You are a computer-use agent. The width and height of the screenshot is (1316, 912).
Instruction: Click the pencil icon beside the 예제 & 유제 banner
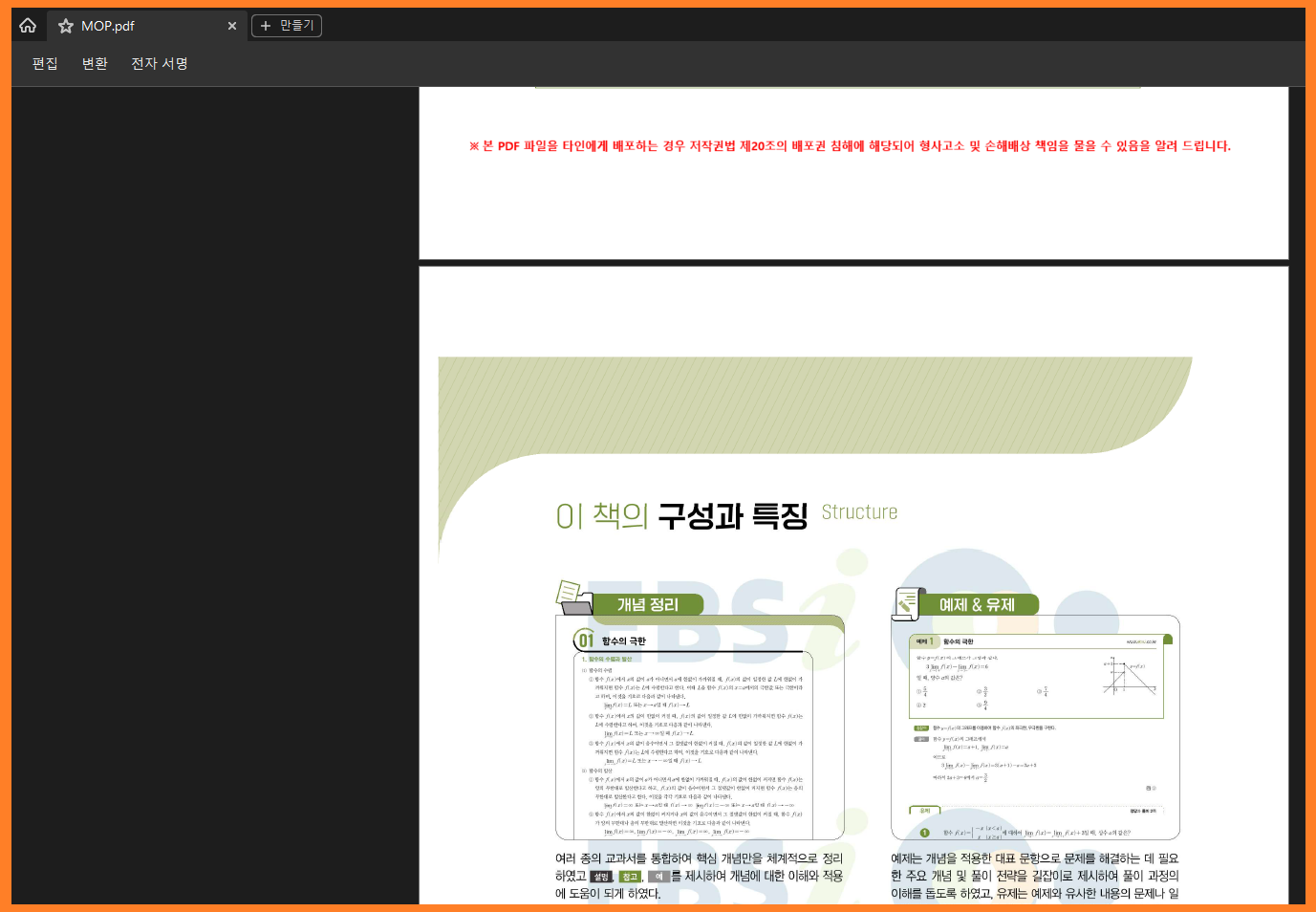pos(906,604)
